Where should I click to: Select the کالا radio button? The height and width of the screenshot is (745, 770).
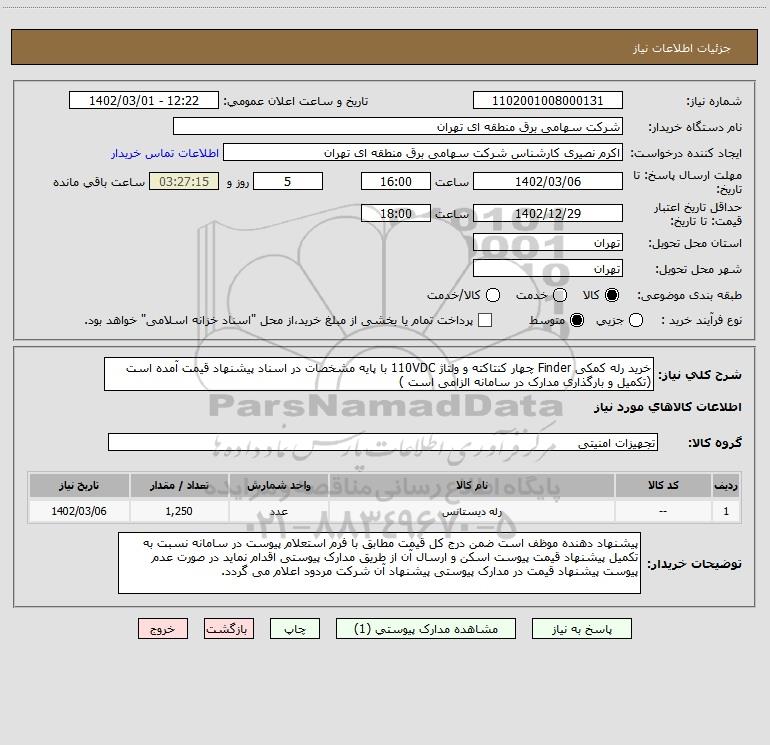click(612, 295)
